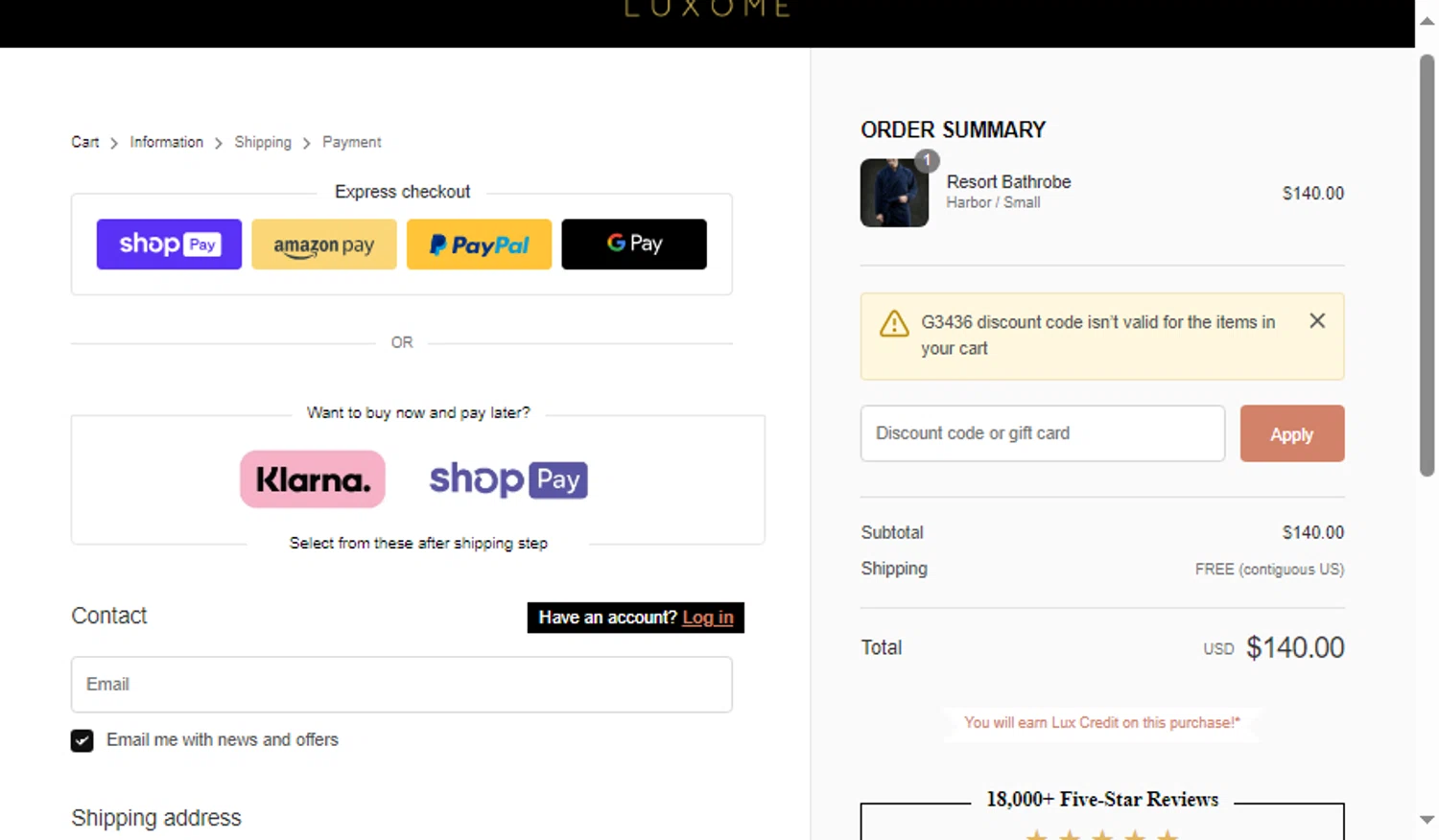Open the Resort Bathrobe product thumbnail
The height and width of the screenshot is (840, 1439).
894,193
